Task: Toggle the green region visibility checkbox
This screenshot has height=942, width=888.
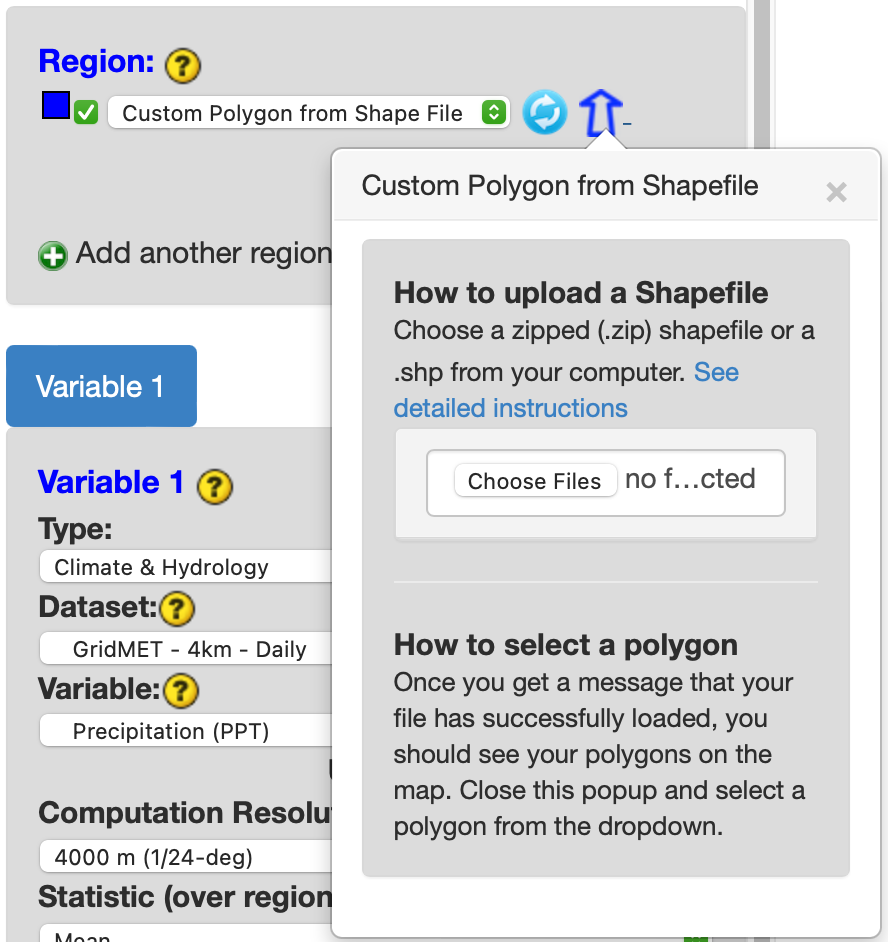Action: coord(86,113)
